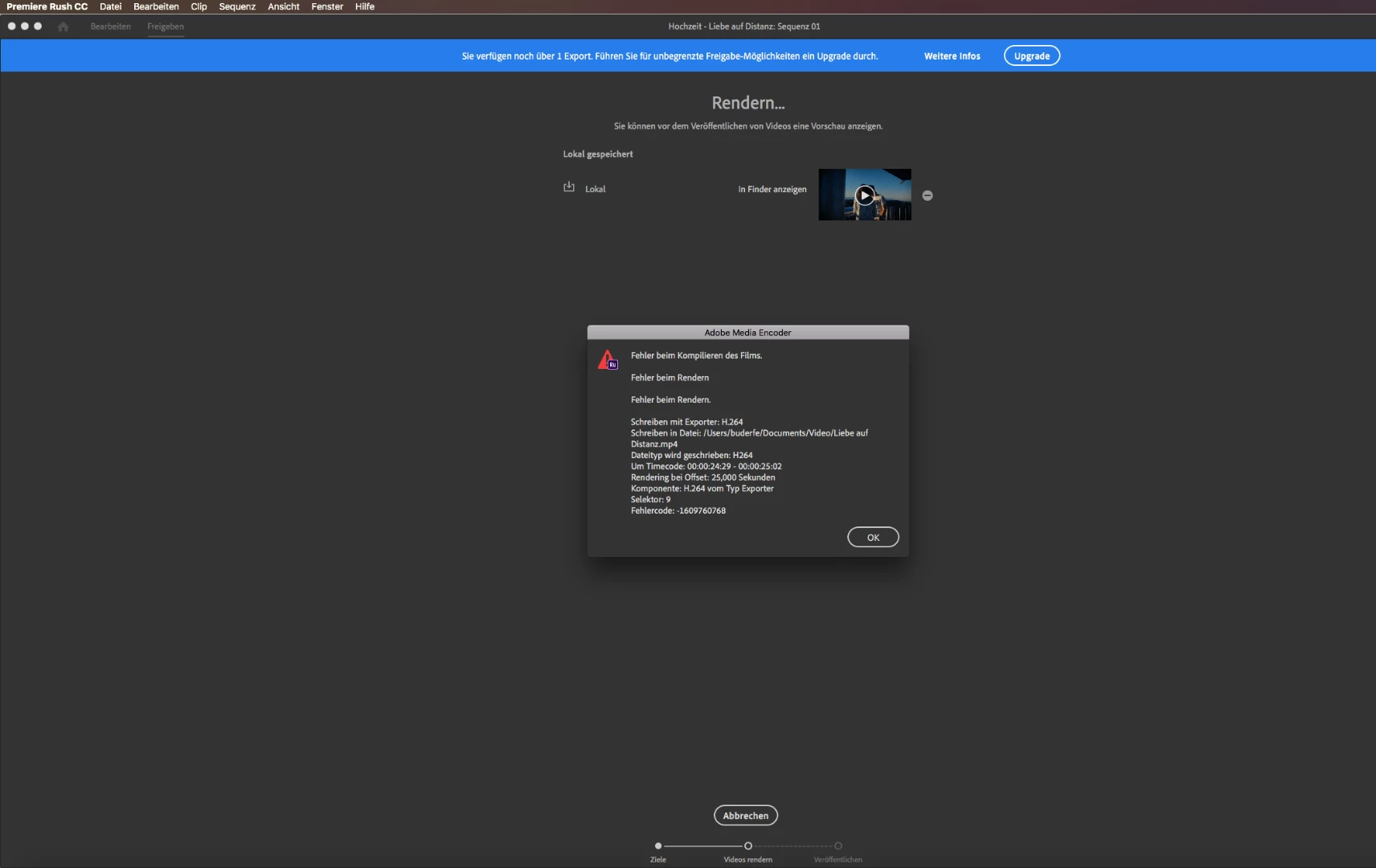The image size is (1376, 868).
Task: Open Weitere Infos link
Action: [x=952, y=56]
